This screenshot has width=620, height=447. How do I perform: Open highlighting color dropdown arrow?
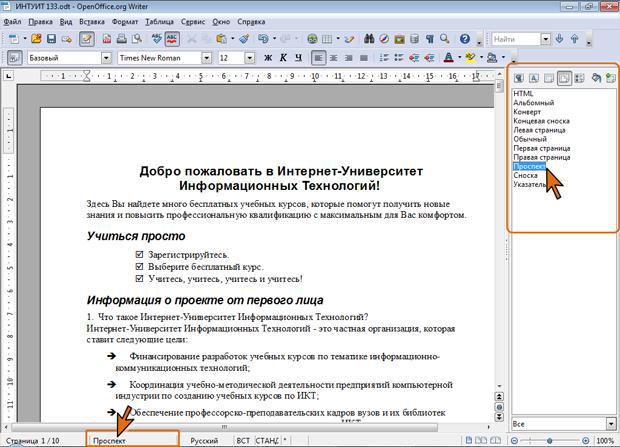[482, 58]
